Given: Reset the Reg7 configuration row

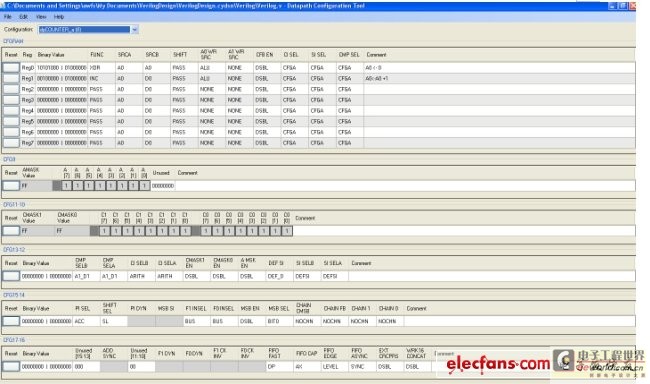Looking at the screenshot, I should point(11,143).
